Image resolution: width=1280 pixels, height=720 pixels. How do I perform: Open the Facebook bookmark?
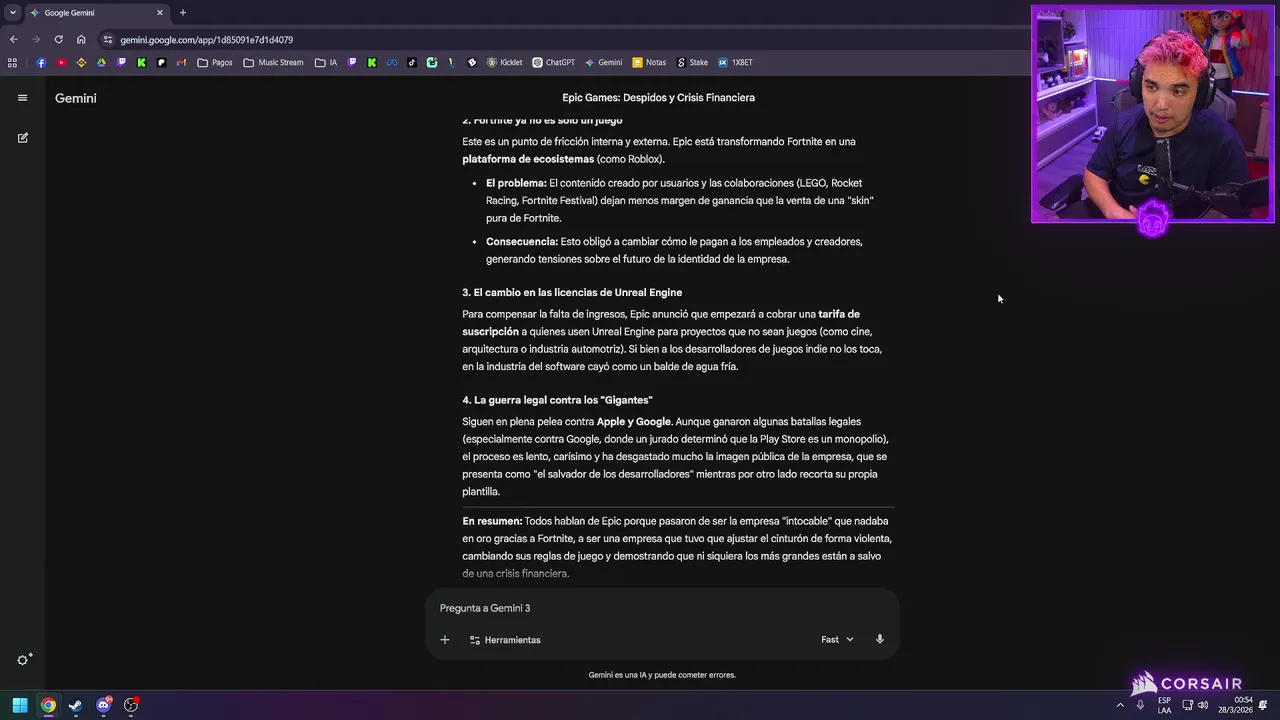41,62
